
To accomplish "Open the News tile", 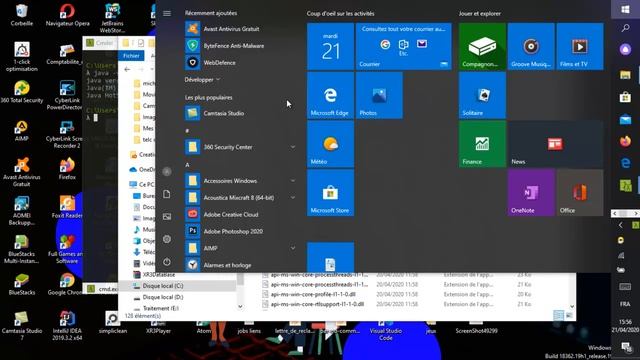I will coord(556,144).
